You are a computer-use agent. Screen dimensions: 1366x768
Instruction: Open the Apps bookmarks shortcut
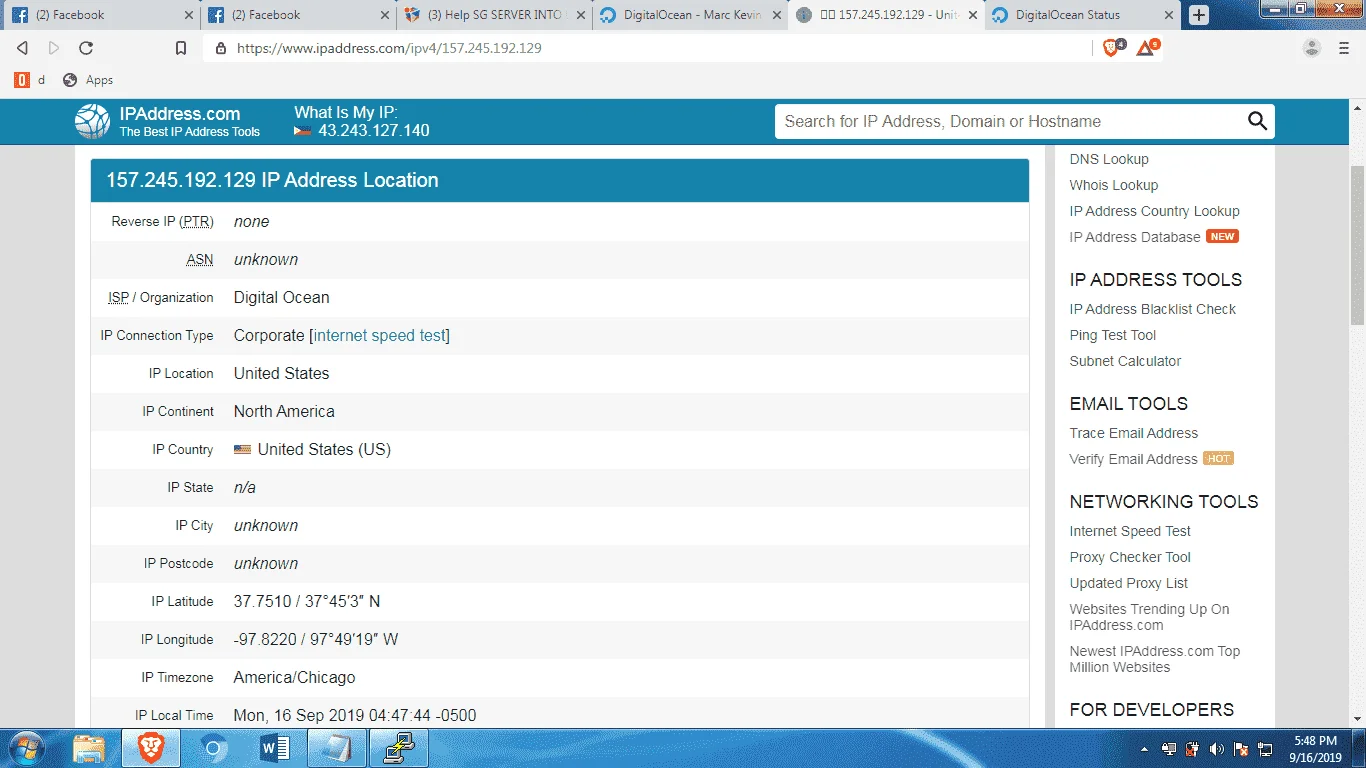[88, 80]
